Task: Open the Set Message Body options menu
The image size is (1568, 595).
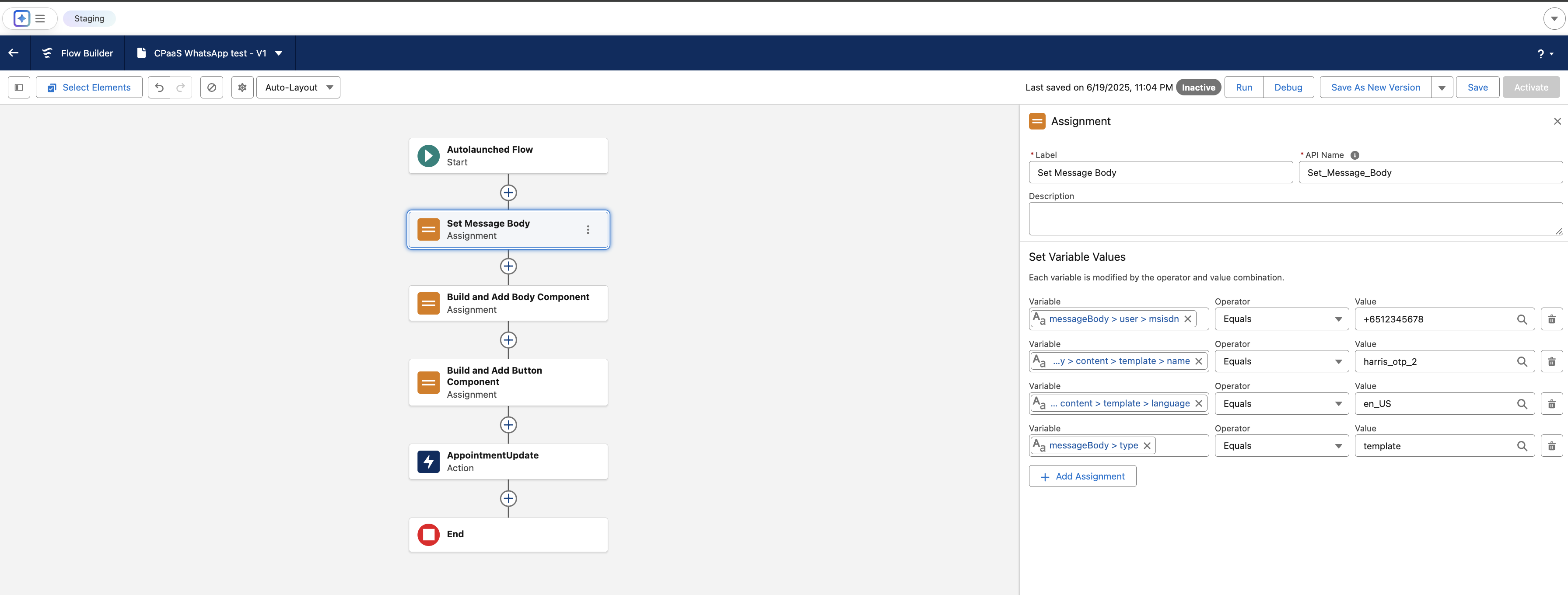Action: [x=588, y=230]
